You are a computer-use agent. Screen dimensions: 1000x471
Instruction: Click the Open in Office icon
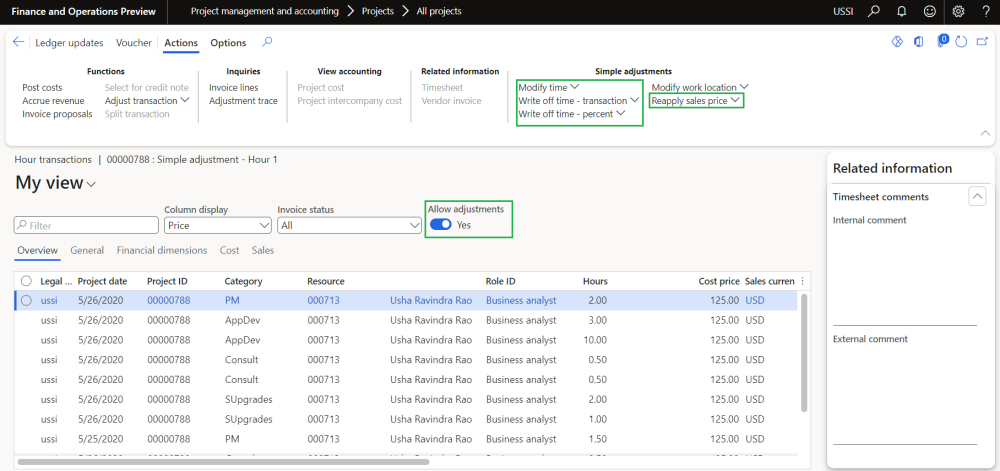tap(919, 42)
